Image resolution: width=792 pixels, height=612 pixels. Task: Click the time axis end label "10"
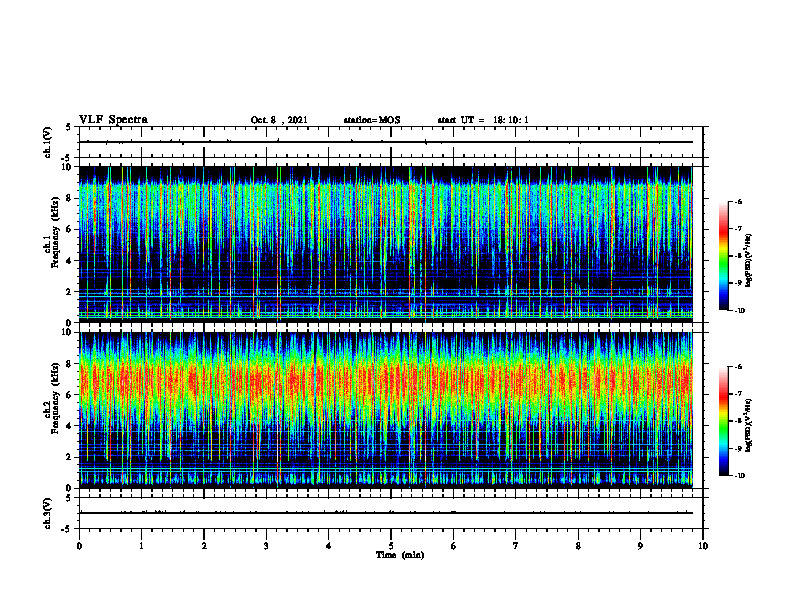pos(703,546)
